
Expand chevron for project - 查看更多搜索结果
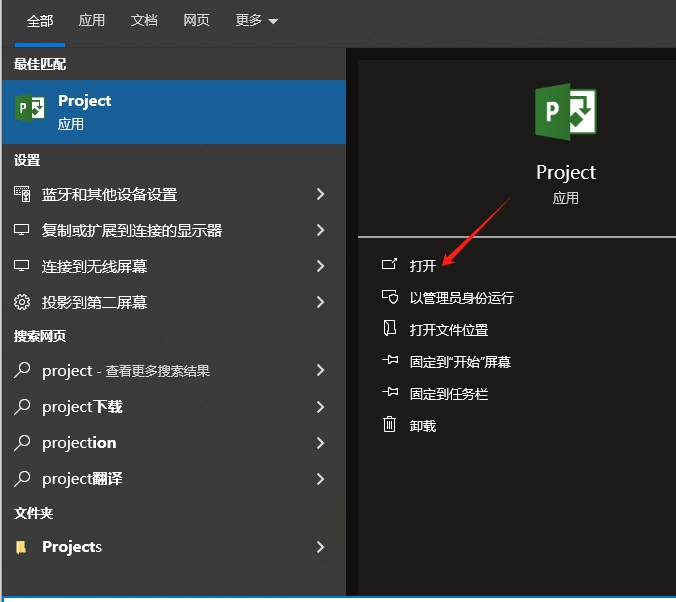[x=320, y=370]
